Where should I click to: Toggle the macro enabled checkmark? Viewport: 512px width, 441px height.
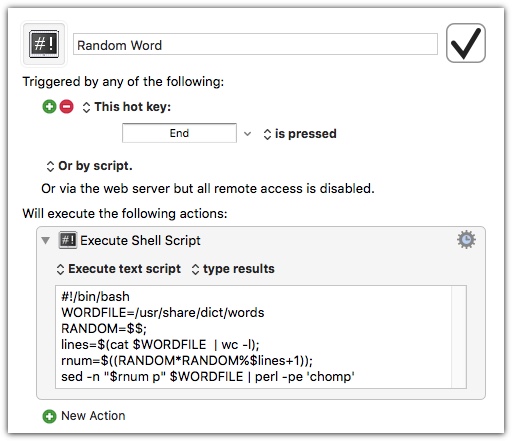[x=465, y=43]
